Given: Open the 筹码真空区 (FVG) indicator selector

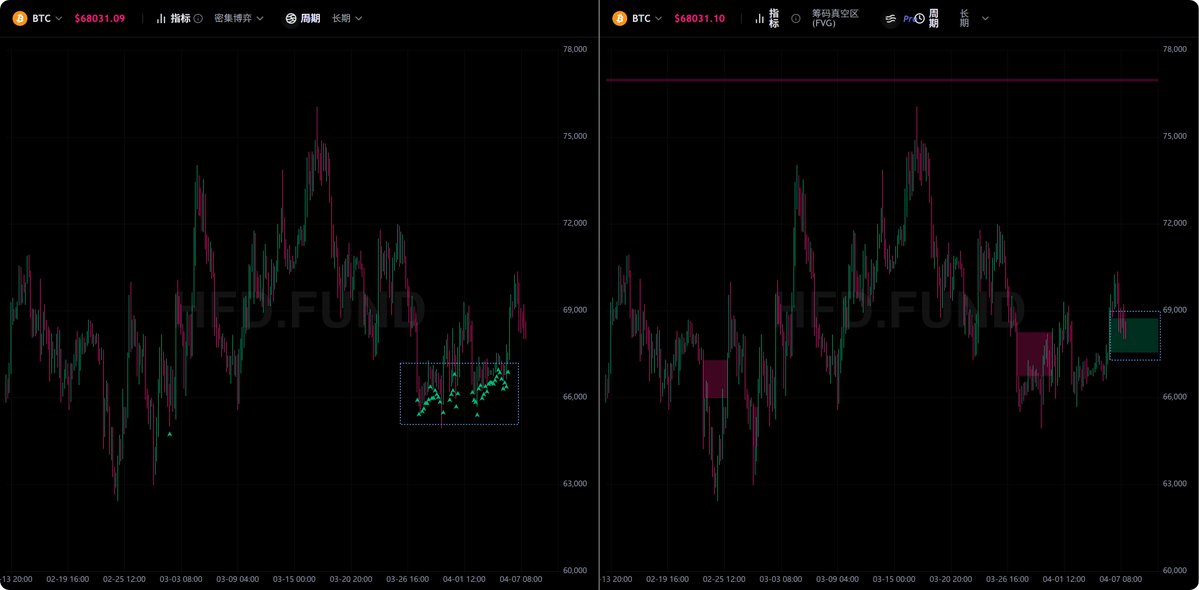Looking at the screenshot, I should point(836,18).
